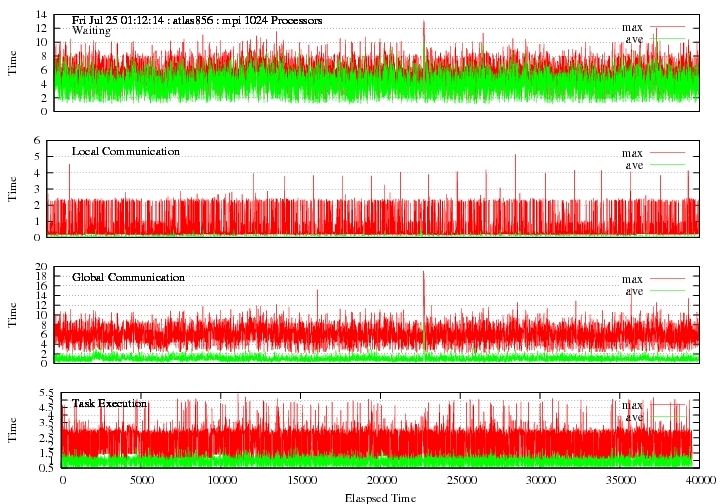Click the x-axis tick label '40000'
This screenshot has width=720, height=504.
coord(701,481)
